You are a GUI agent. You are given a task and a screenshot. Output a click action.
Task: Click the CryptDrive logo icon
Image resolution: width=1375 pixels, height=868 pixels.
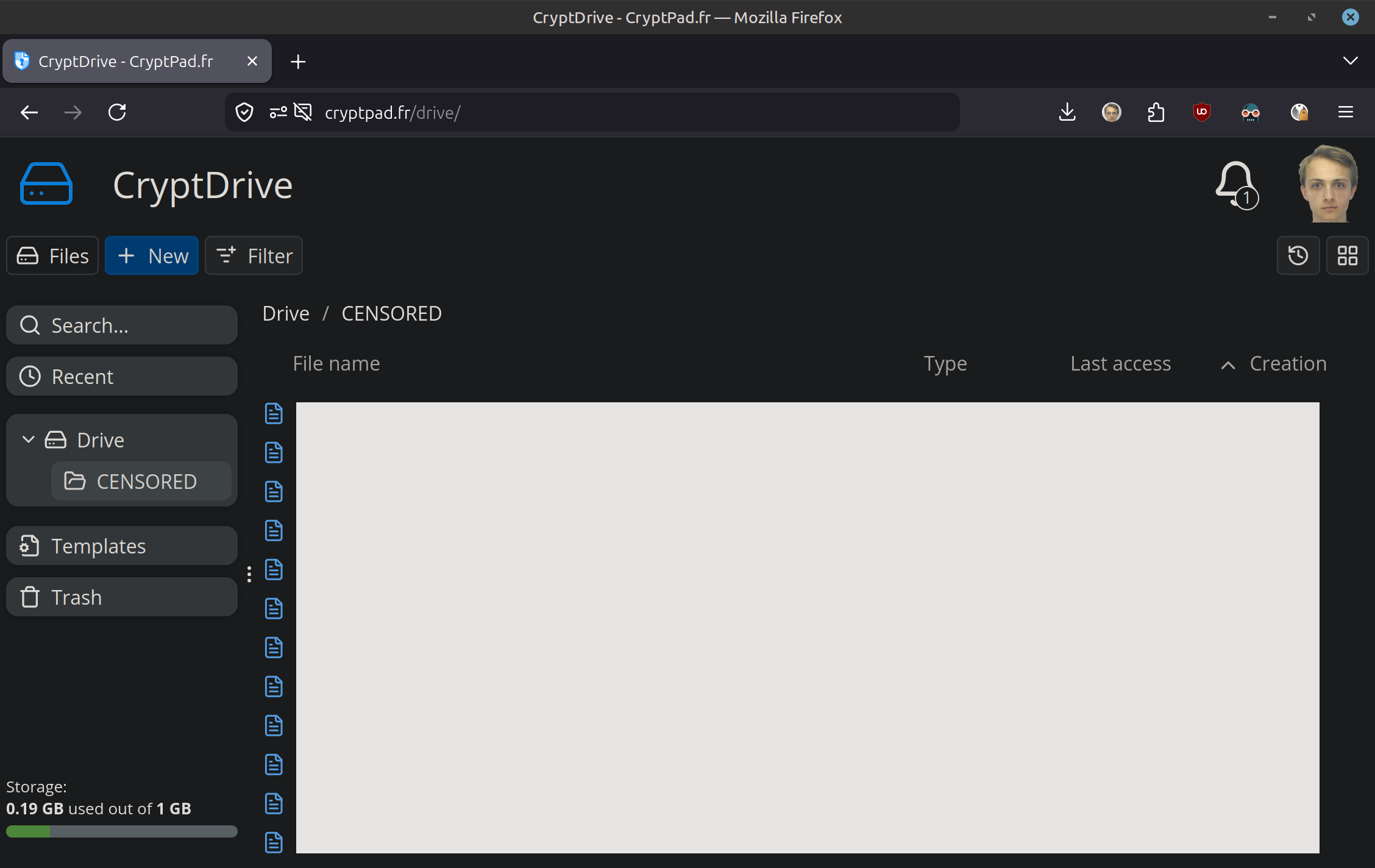46,184
